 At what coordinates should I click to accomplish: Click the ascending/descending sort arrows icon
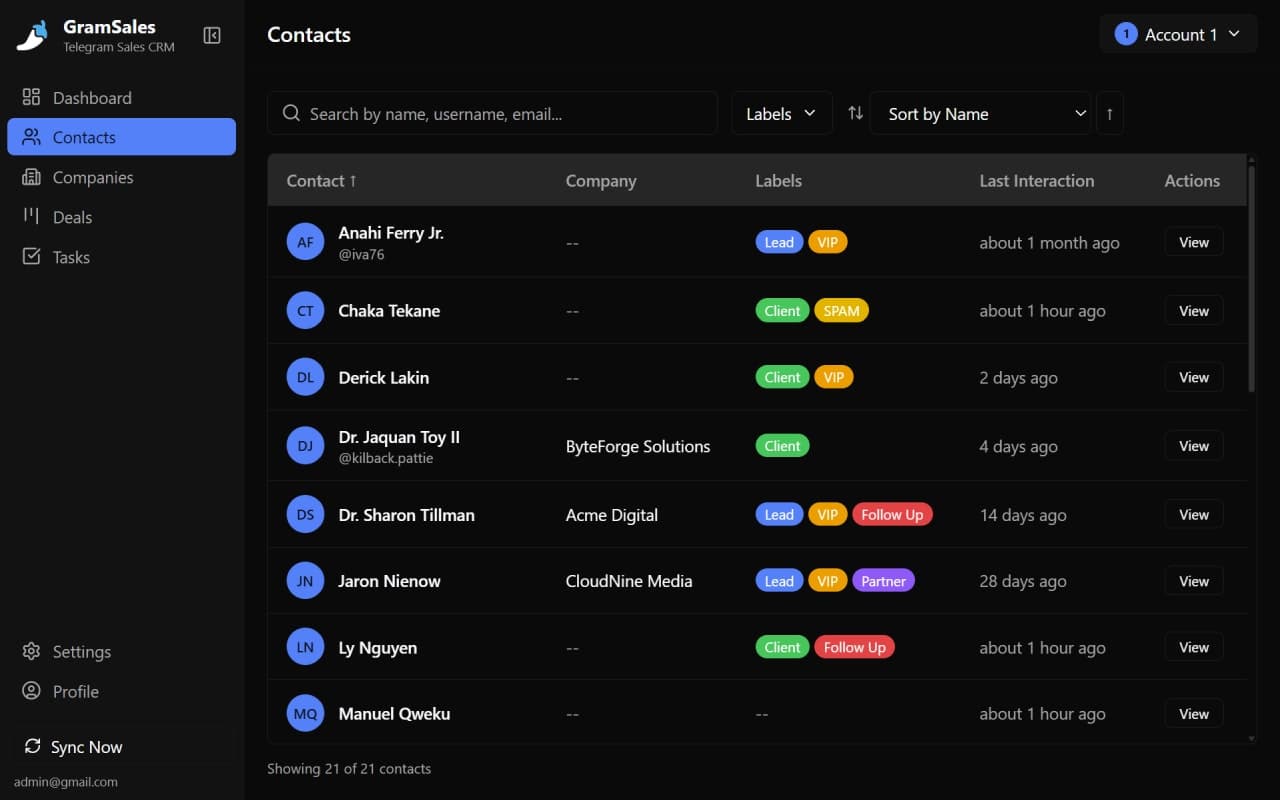coord(855,113)
